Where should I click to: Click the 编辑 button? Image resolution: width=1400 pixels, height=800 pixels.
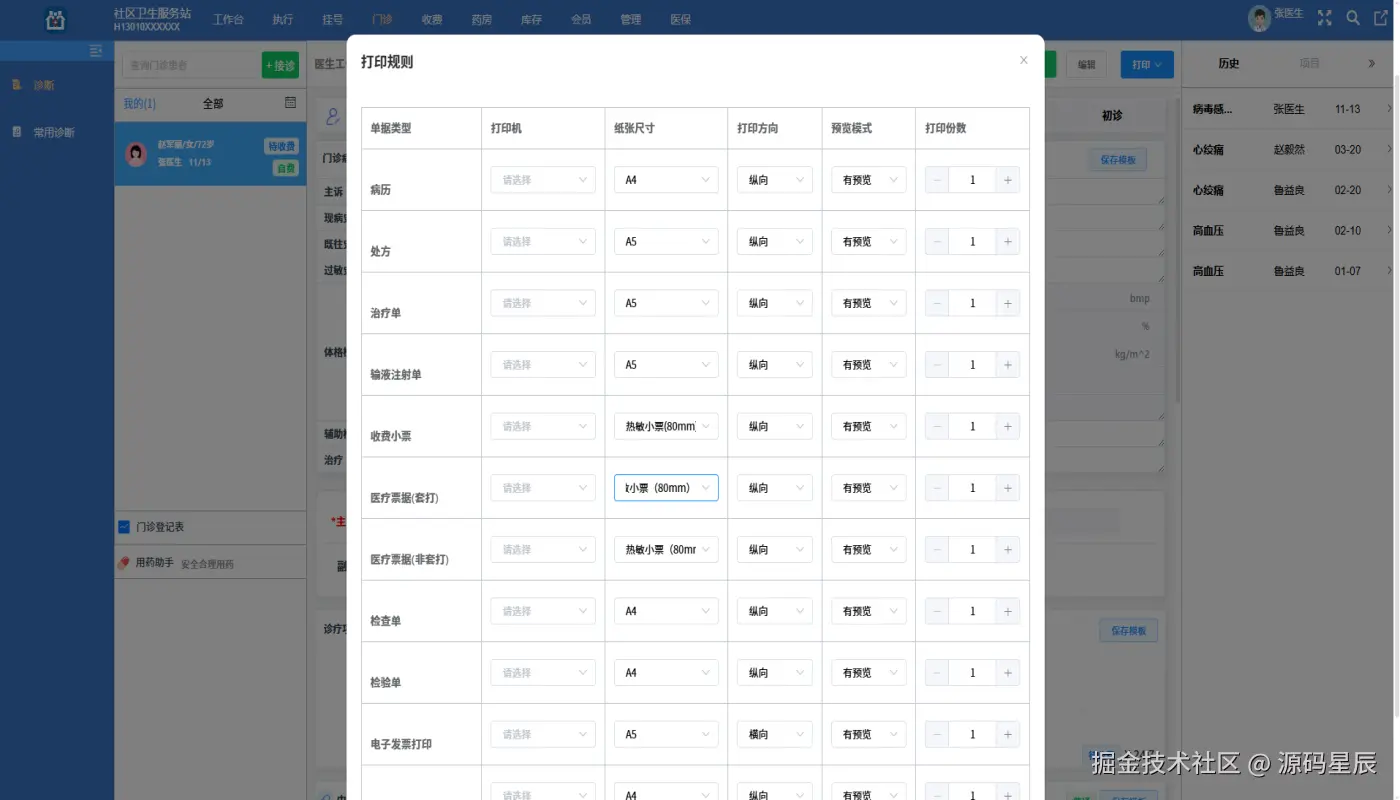click(x=1087, y=65)
